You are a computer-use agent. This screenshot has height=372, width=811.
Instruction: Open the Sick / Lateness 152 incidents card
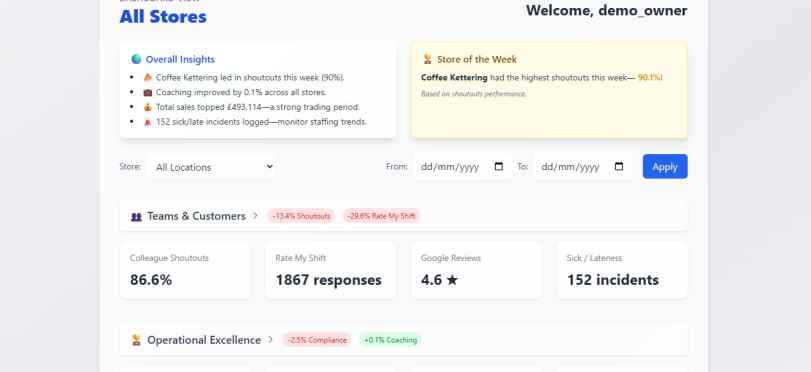622,270
